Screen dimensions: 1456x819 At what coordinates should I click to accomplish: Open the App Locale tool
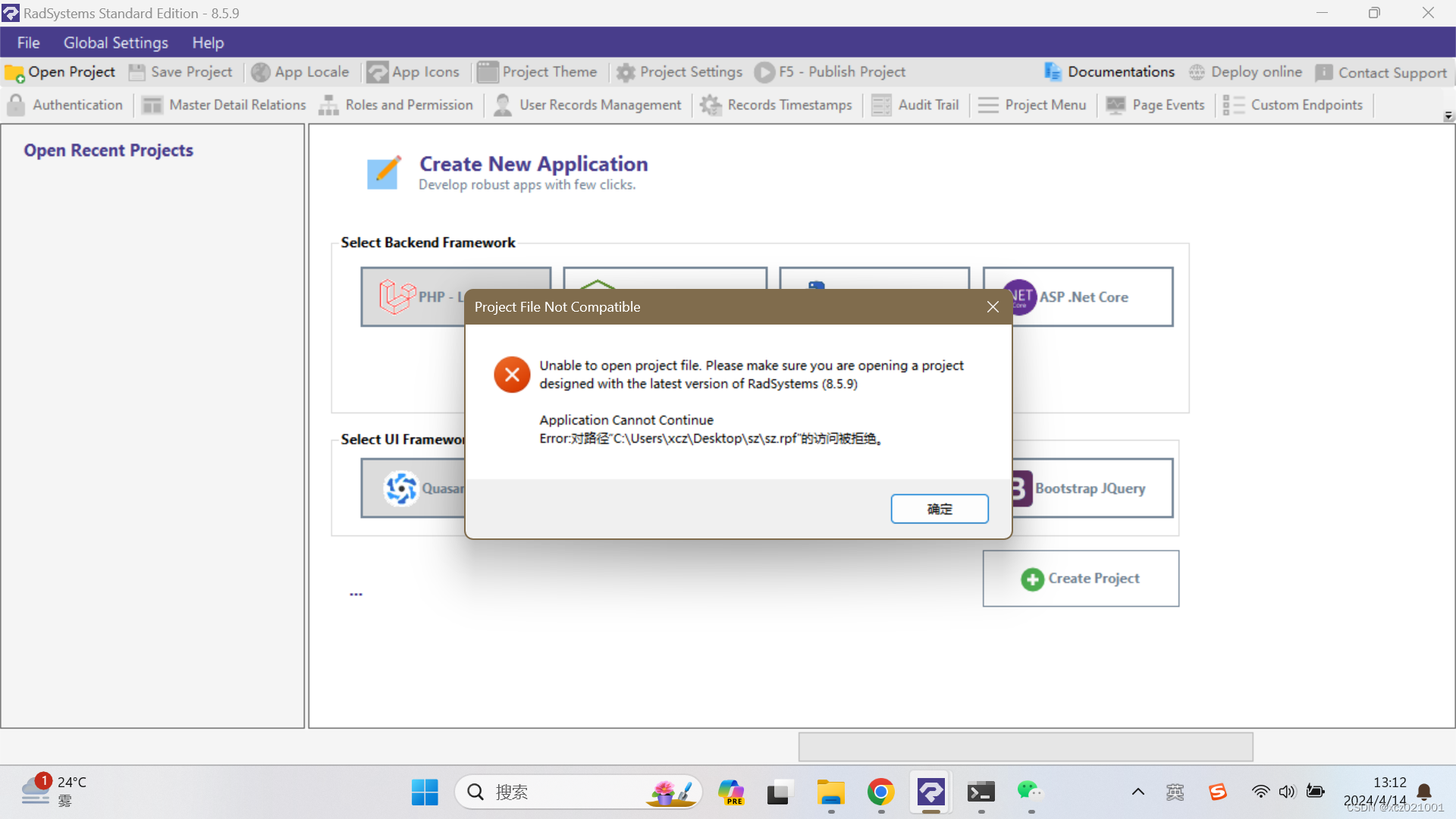pyautogui.click(x=300, y=72)
